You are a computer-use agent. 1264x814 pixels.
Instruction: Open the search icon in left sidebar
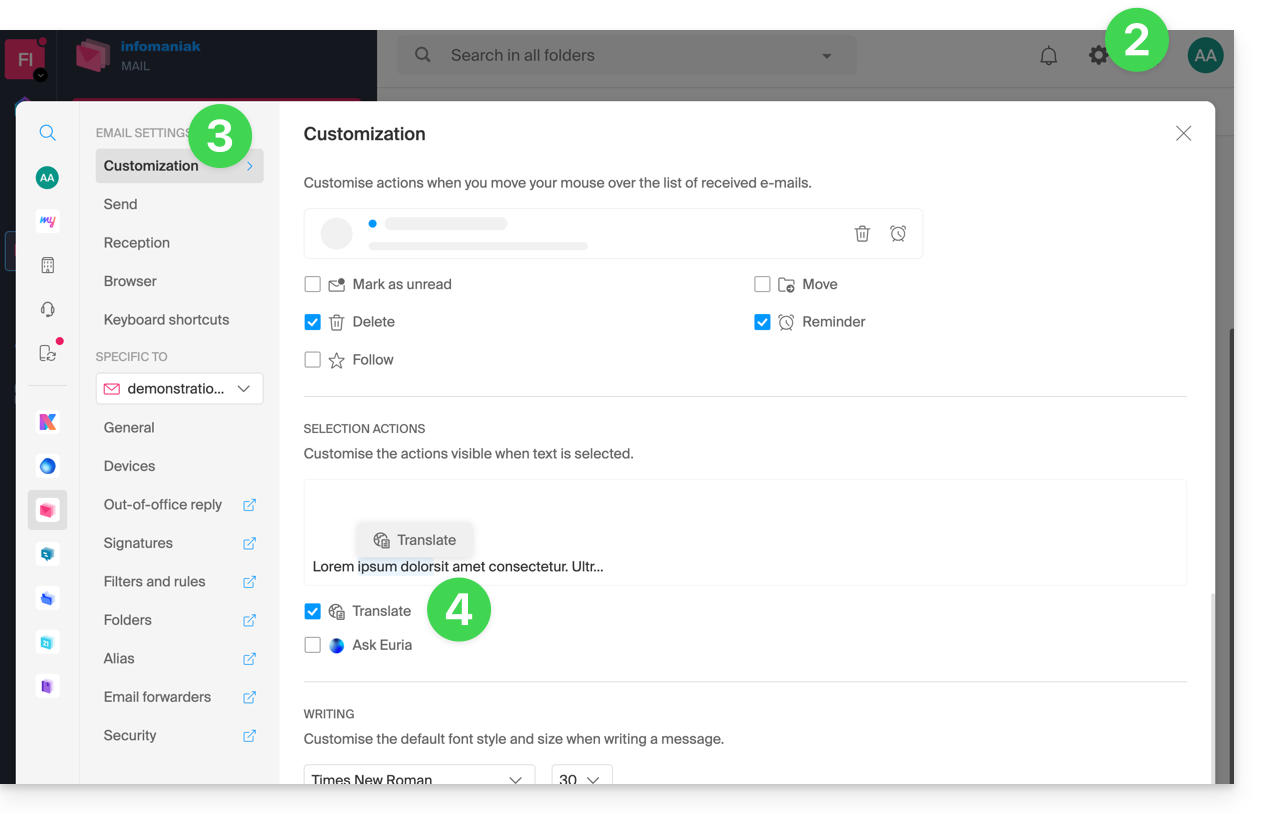click(47, 133)
